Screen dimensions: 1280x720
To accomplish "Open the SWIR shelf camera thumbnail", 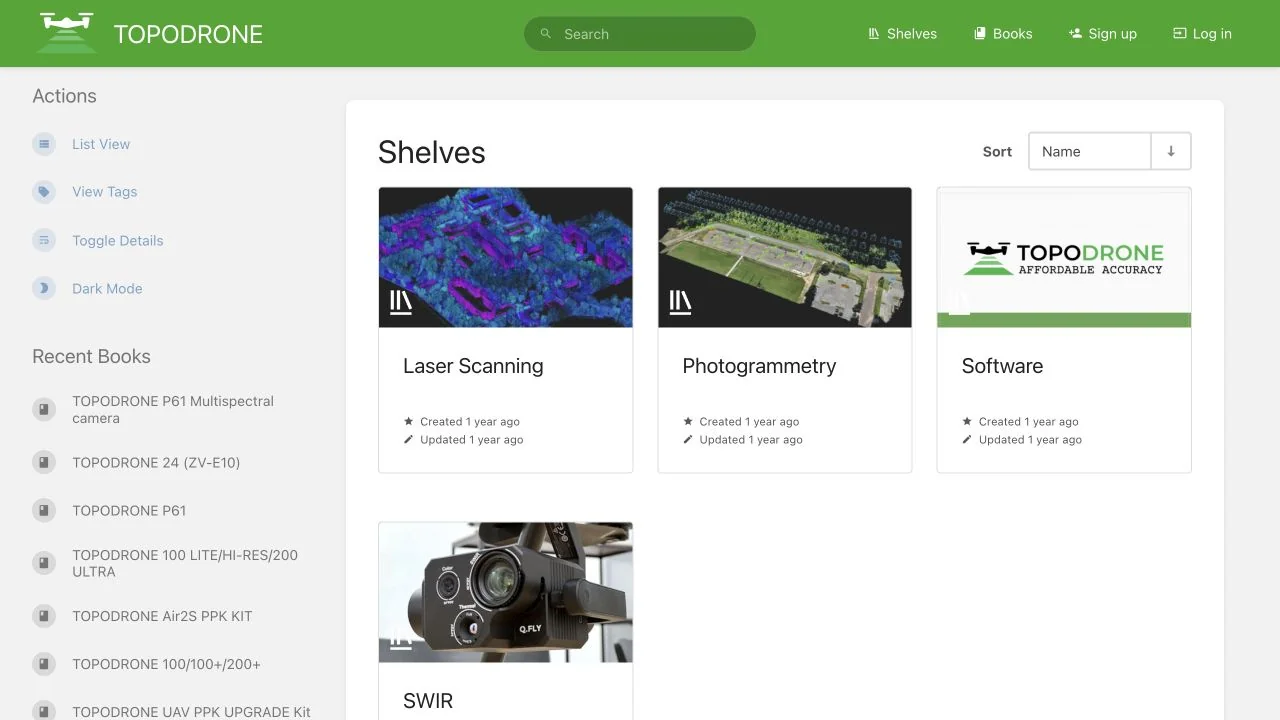I will [506, 592].
